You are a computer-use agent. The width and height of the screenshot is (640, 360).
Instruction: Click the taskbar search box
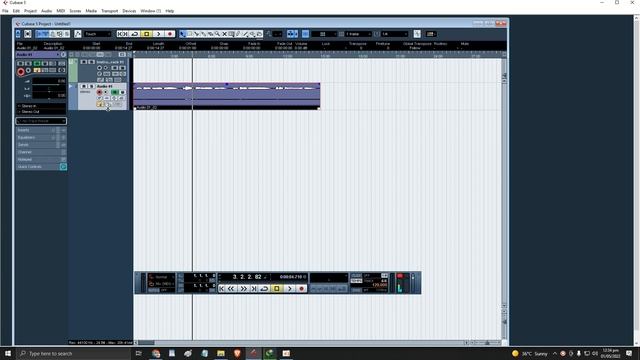tap(73, 353)
